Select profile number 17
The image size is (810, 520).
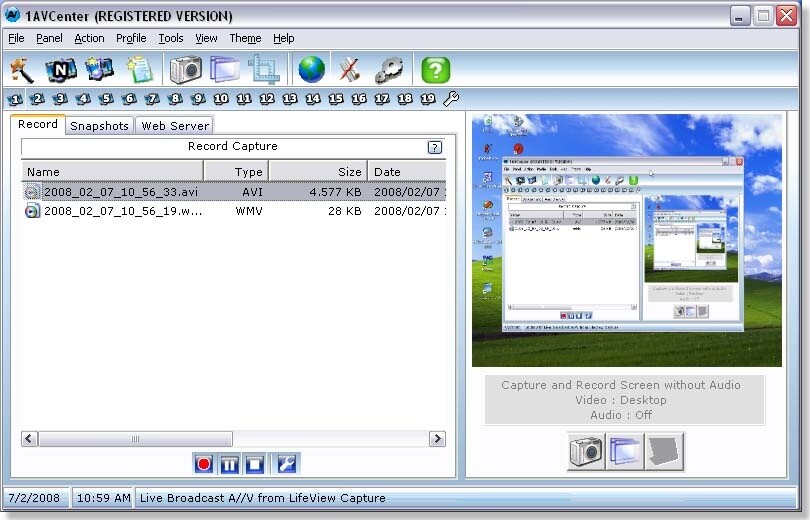[382, 99]
